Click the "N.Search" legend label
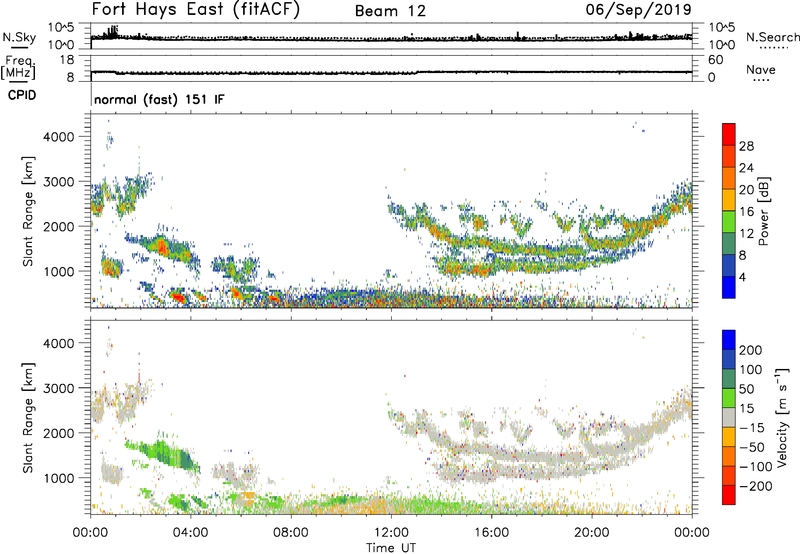Viewport: 800px width, 554px height. click(x=772, y=37)
